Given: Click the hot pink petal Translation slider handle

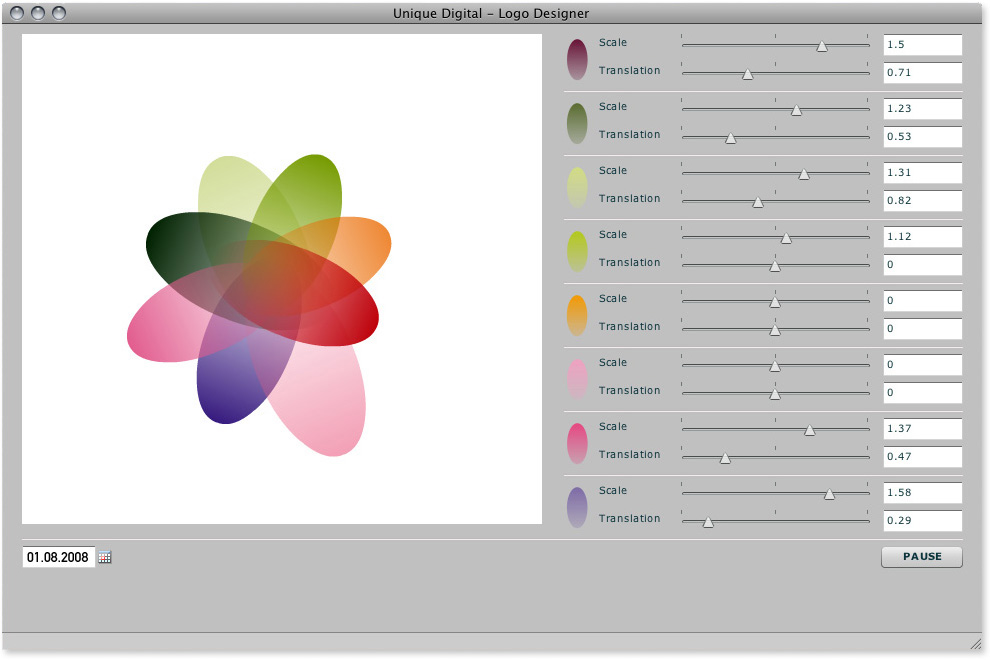Looking at the screenshot, I should click(725, 458).
